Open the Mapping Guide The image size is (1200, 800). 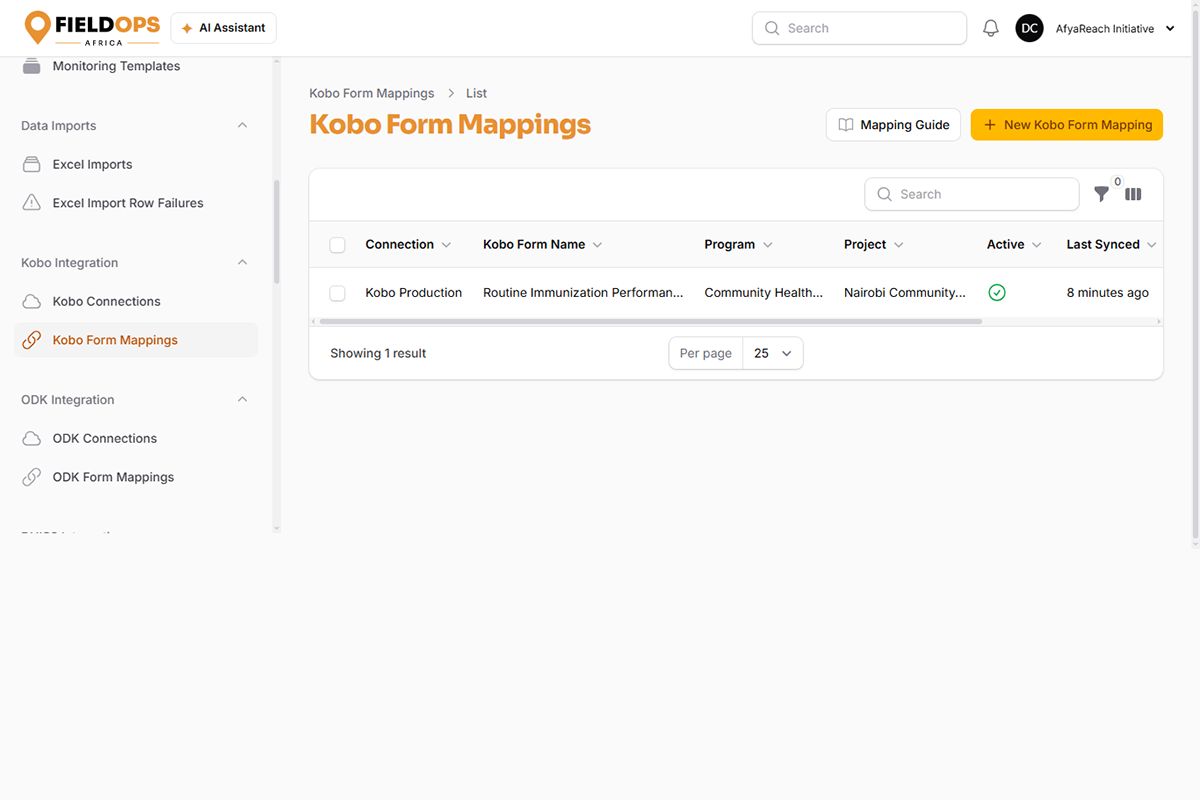pos(894,125)
